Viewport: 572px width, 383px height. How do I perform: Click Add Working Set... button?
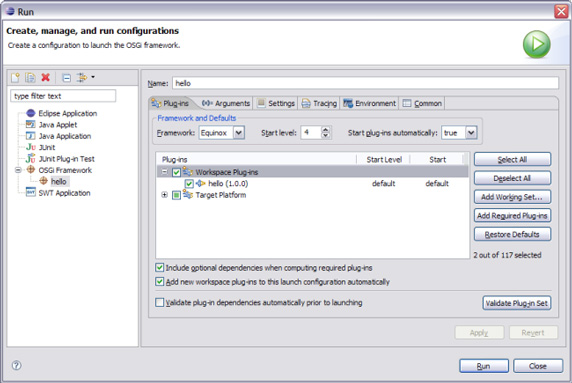pyautogui.click(x=512, y=197)
